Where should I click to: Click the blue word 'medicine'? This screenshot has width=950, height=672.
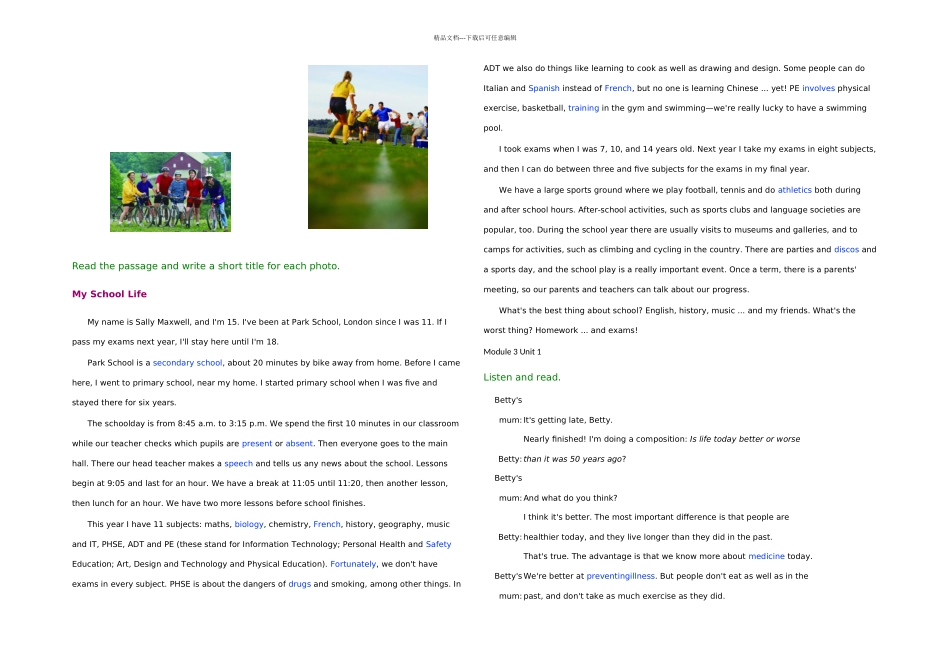pyautogui.click(x=766, y=556)
